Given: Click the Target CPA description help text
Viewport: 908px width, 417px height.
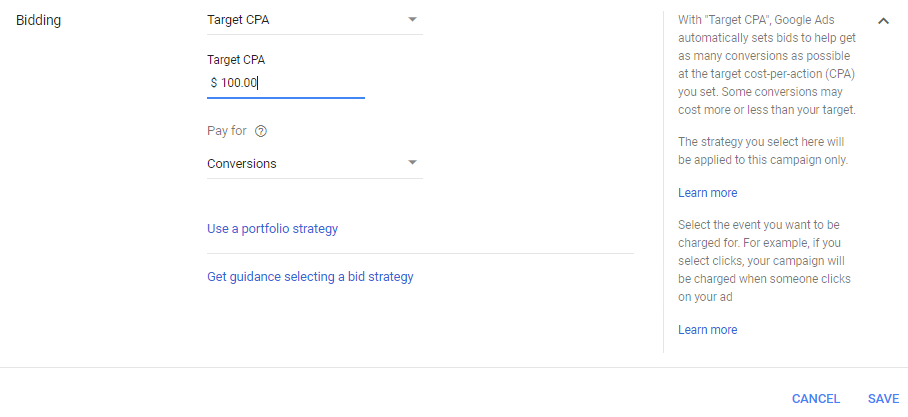Looking at the screenshot, I should pos(767,65).
